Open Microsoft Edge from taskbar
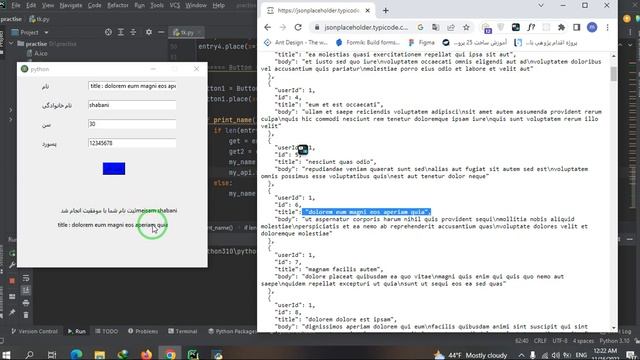This screenshot has height=360, width=640. [x=76, y=354]
